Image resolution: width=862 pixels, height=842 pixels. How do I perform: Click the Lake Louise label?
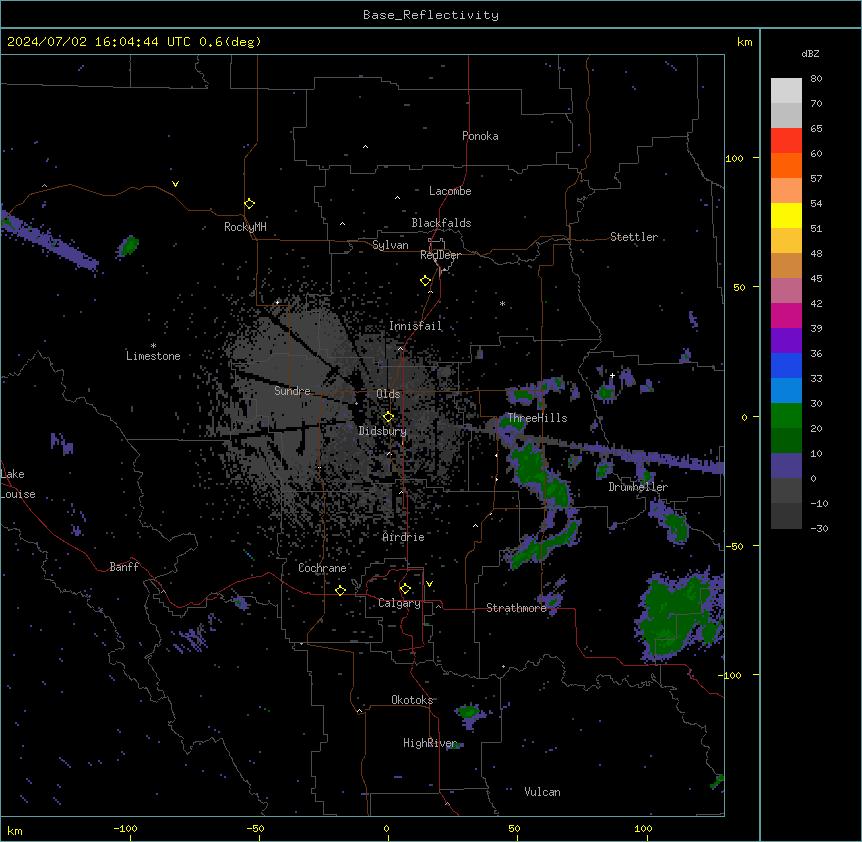click(x=18, y=484)
